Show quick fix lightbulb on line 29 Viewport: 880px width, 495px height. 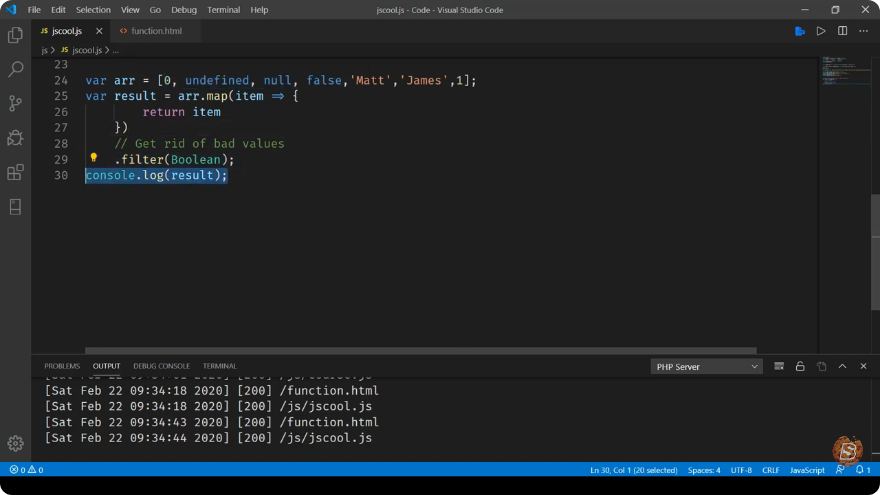94,158
